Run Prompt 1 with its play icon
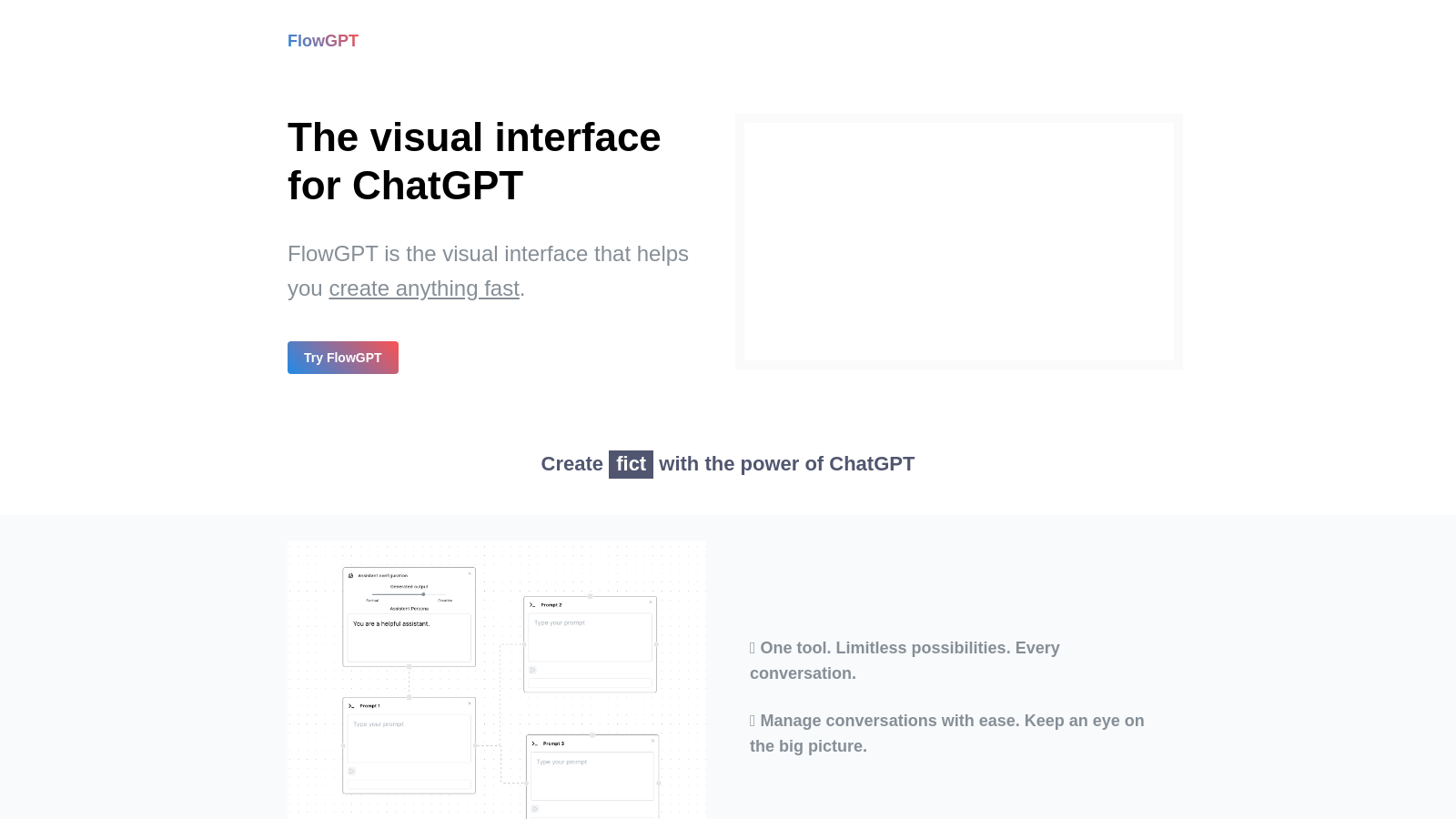The height and width of the screenshot is (819, 1456). coord(351,771)
